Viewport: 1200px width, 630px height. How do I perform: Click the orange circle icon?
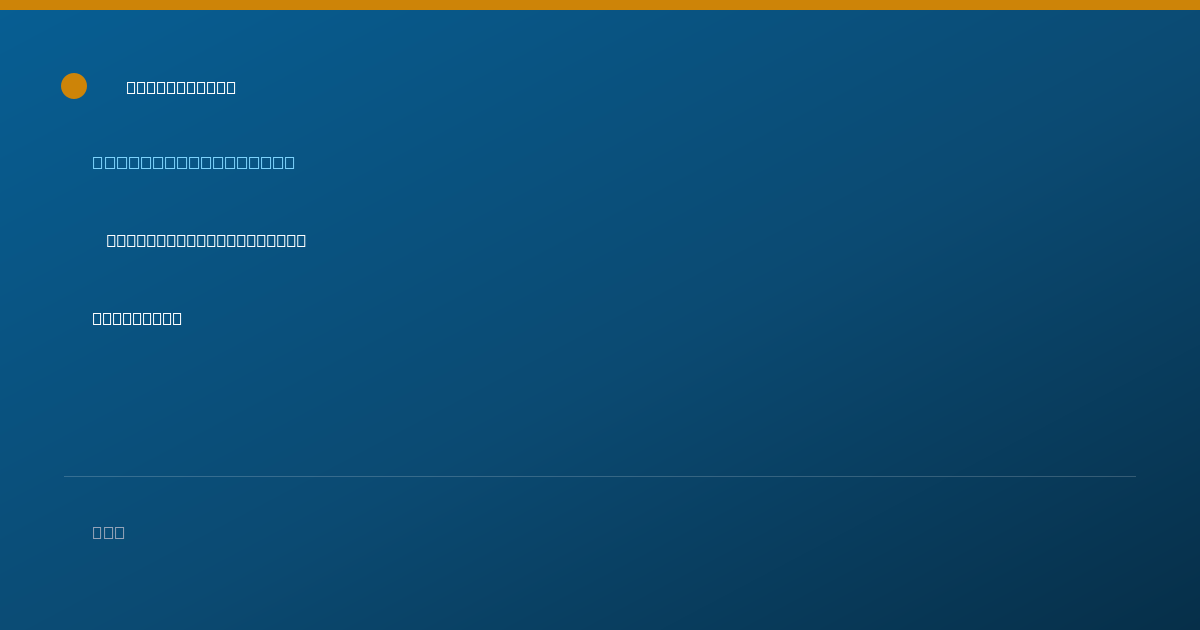click(74, 86)
